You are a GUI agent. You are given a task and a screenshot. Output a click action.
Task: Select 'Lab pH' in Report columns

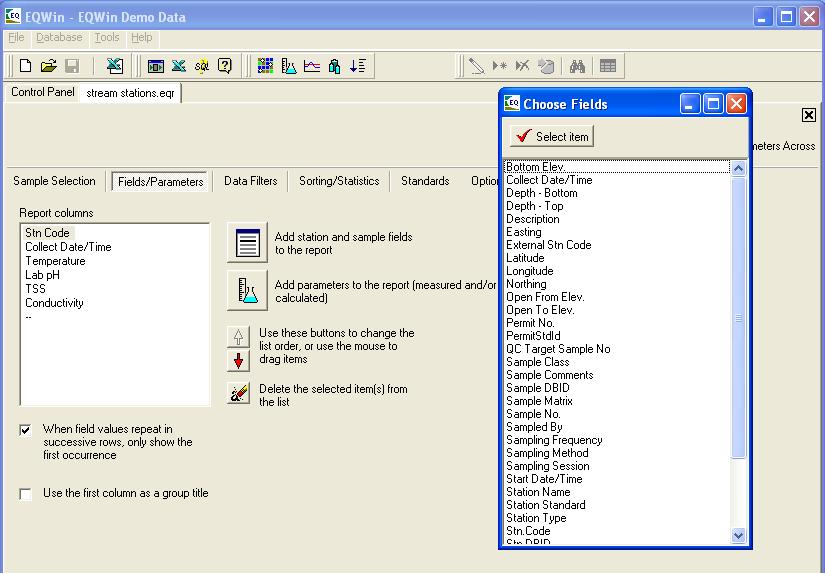tap(43, 275)
